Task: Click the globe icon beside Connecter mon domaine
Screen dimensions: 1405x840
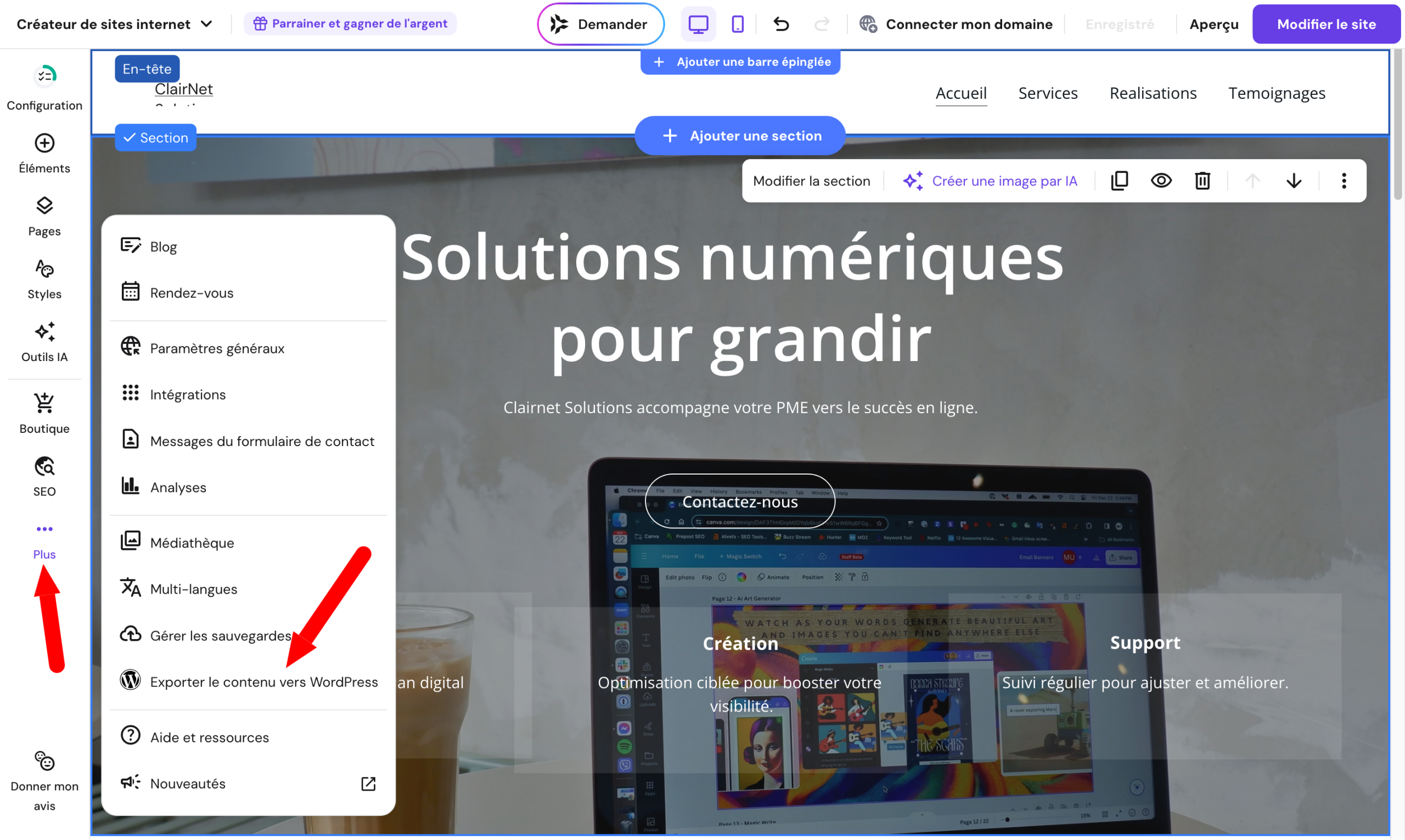Action: click(x=868, y=24)
